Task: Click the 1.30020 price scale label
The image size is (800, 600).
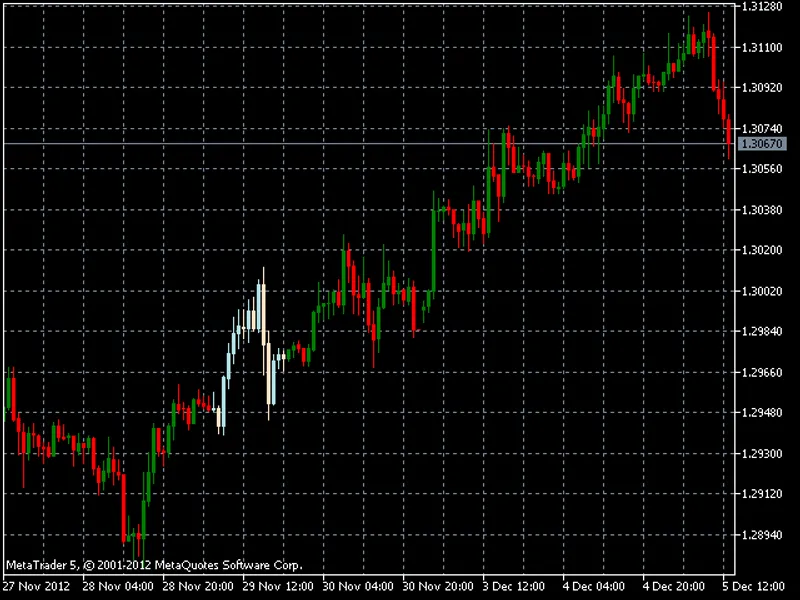Action: click(762, 291)
